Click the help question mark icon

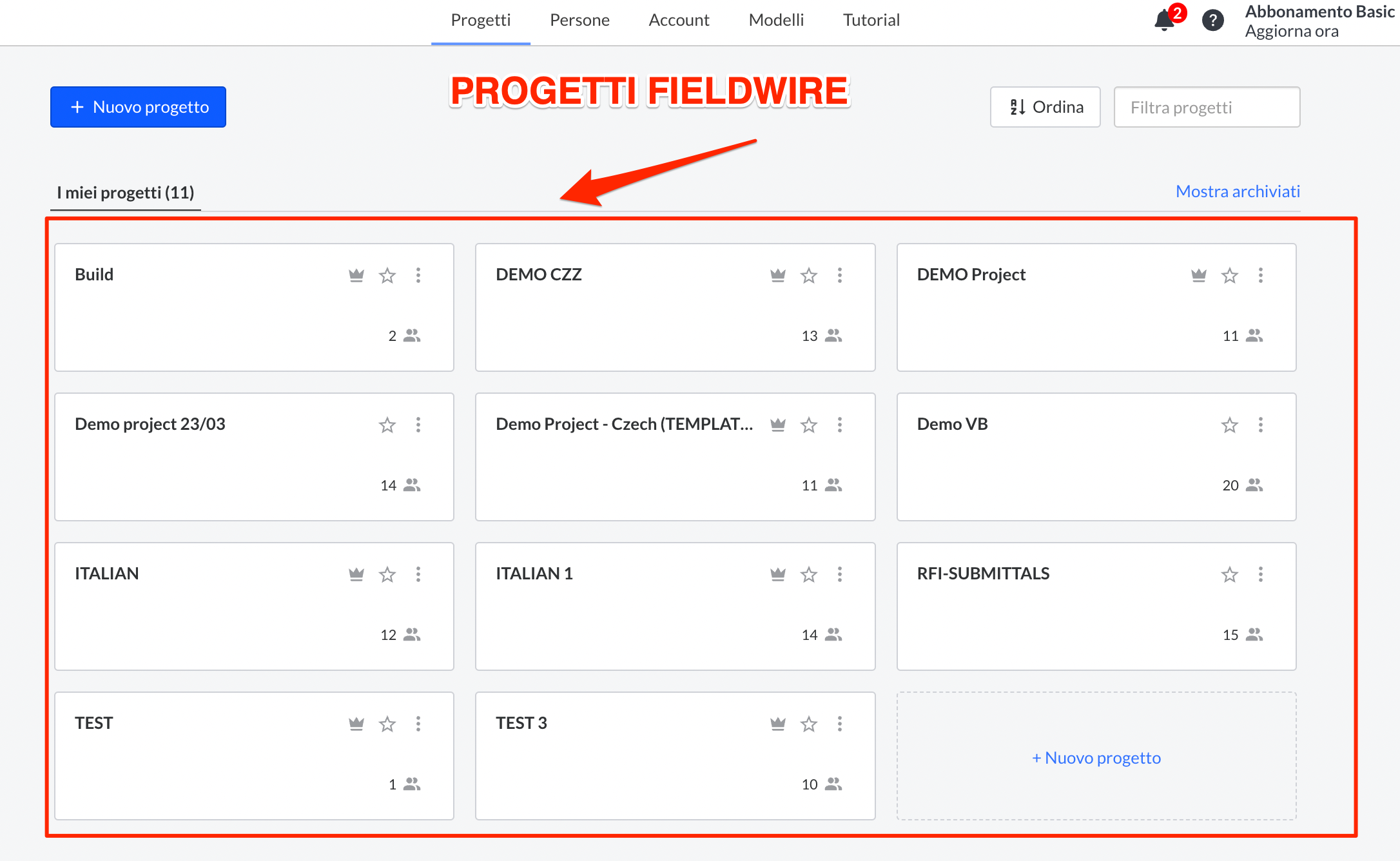[x=1212, y=21]
